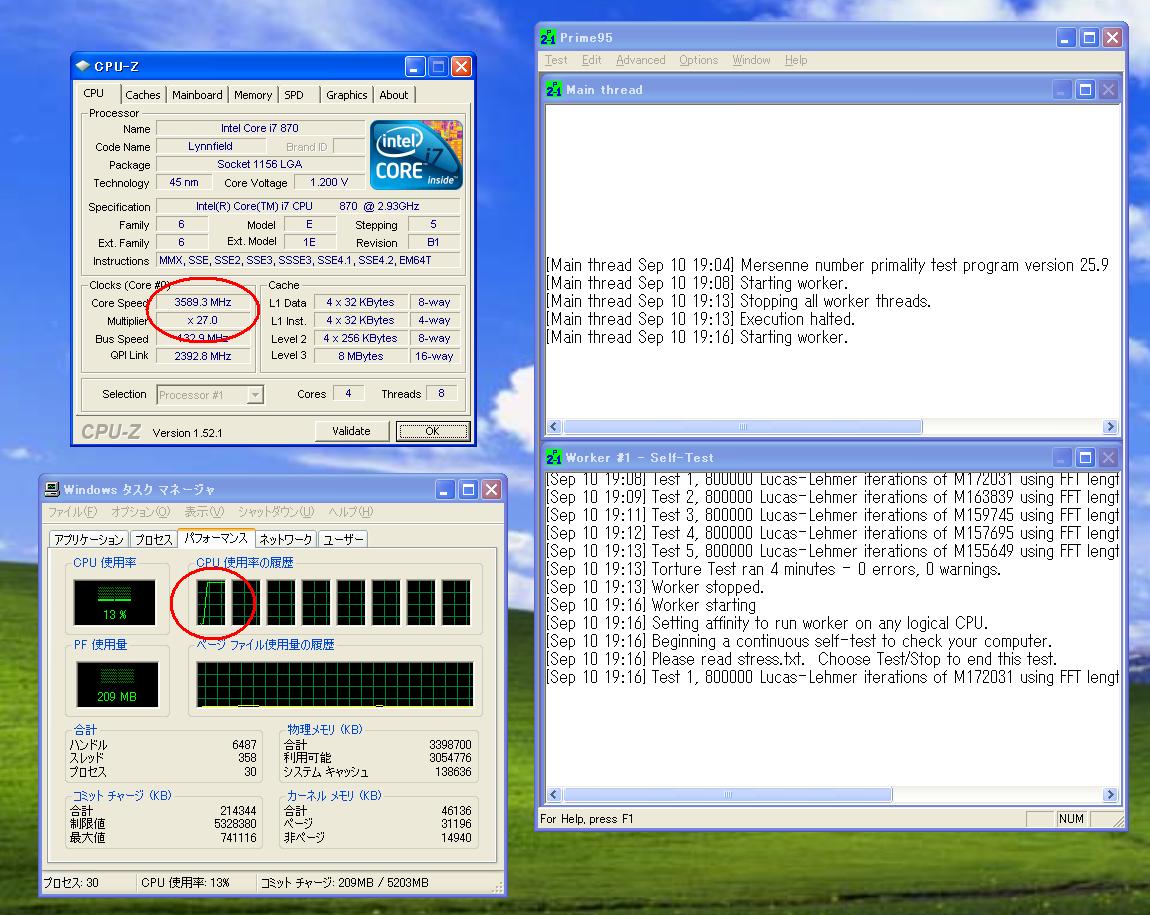Image resolution: width=1150 pixels, height=915 pixels.
Task: Maximize the Worker #1 sub-window
Action: [x=1085, y=458]
